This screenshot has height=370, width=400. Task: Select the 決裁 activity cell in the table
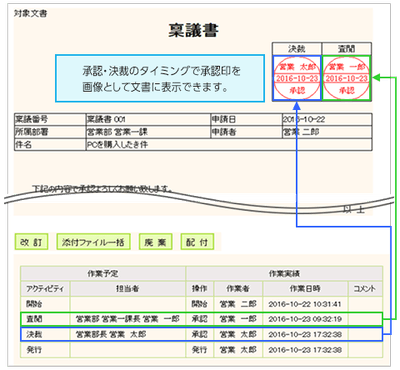pyautogui.click(x=45, y=334)
